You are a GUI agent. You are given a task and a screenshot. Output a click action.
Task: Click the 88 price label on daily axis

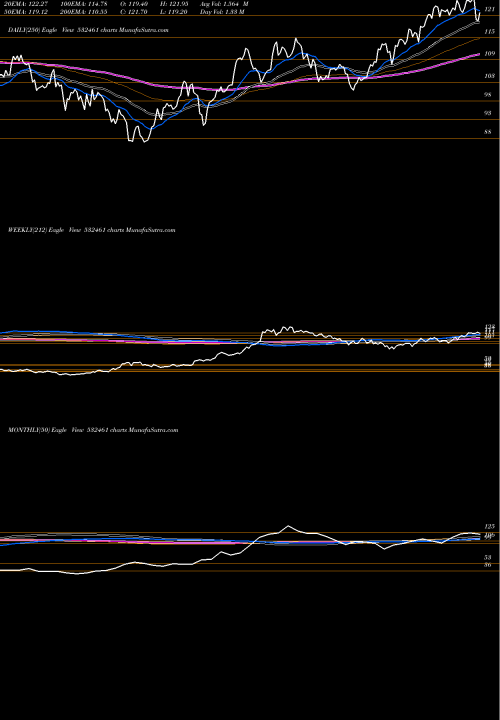click(488, 132)
